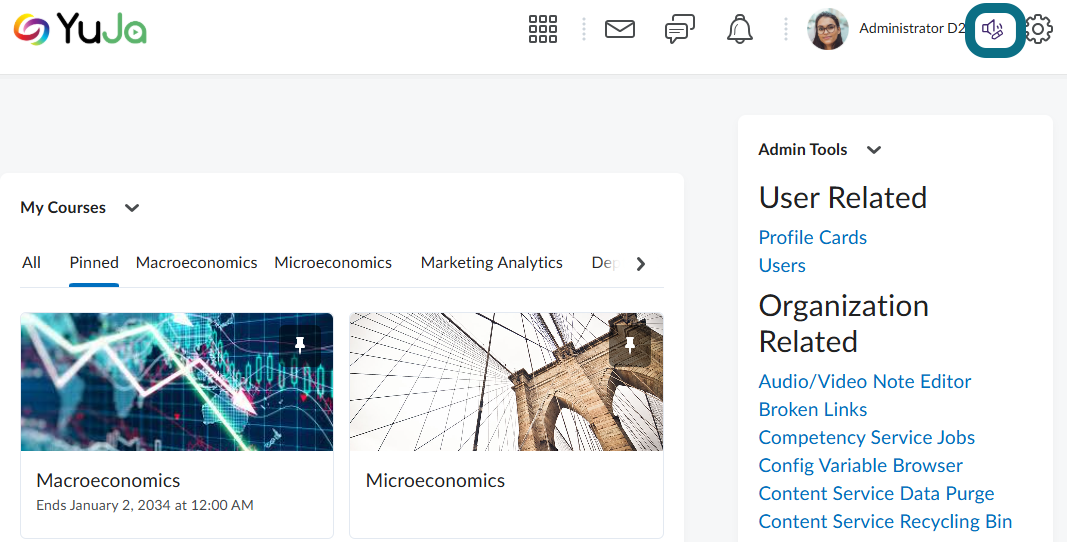Click the Microeconomics bridge thumbnail
Viewport: 1067px width, 542px height.
(x=506, y=382)
